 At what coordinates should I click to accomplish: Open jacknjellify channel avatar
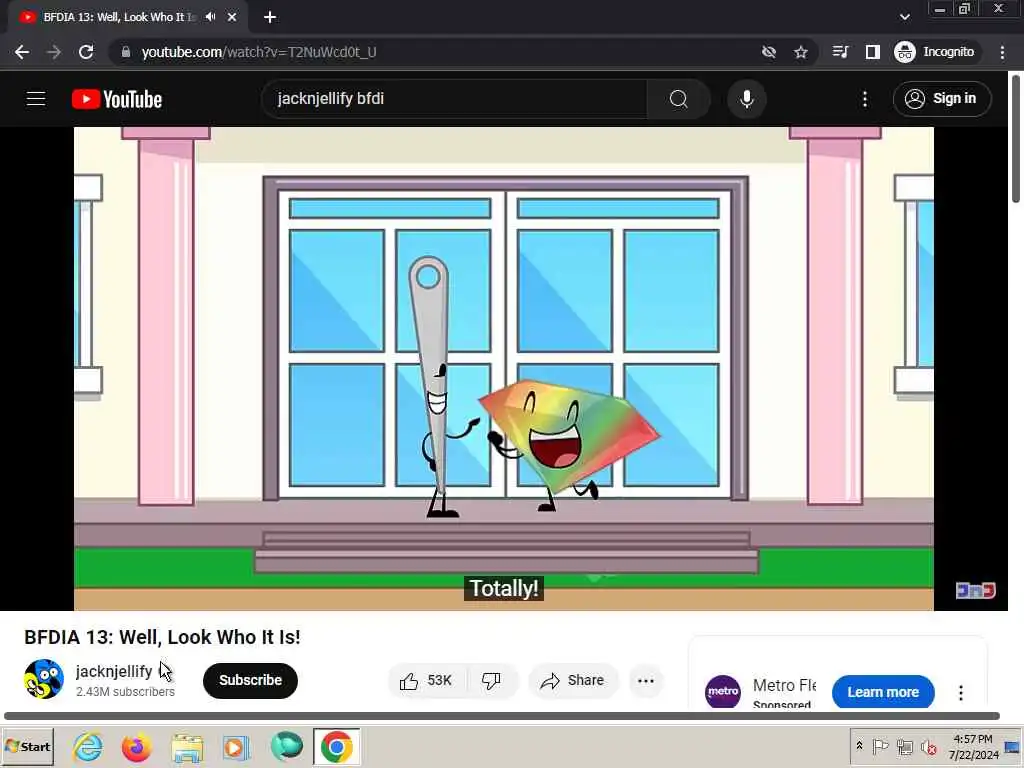44,679
